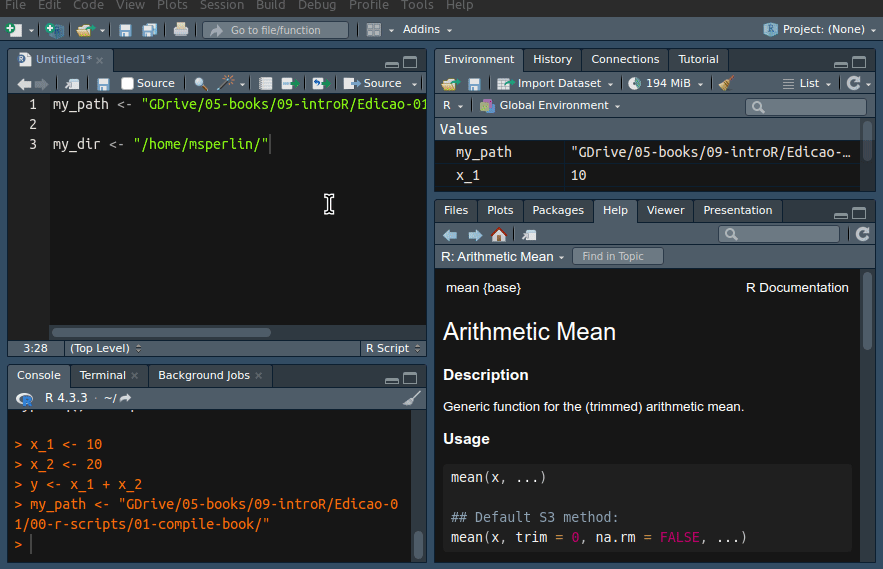The height and width of the screenshot is (569, 883).
Task: Clear environment objects with the broom icon
Action: pyautogui.click(x=727, y=84)
